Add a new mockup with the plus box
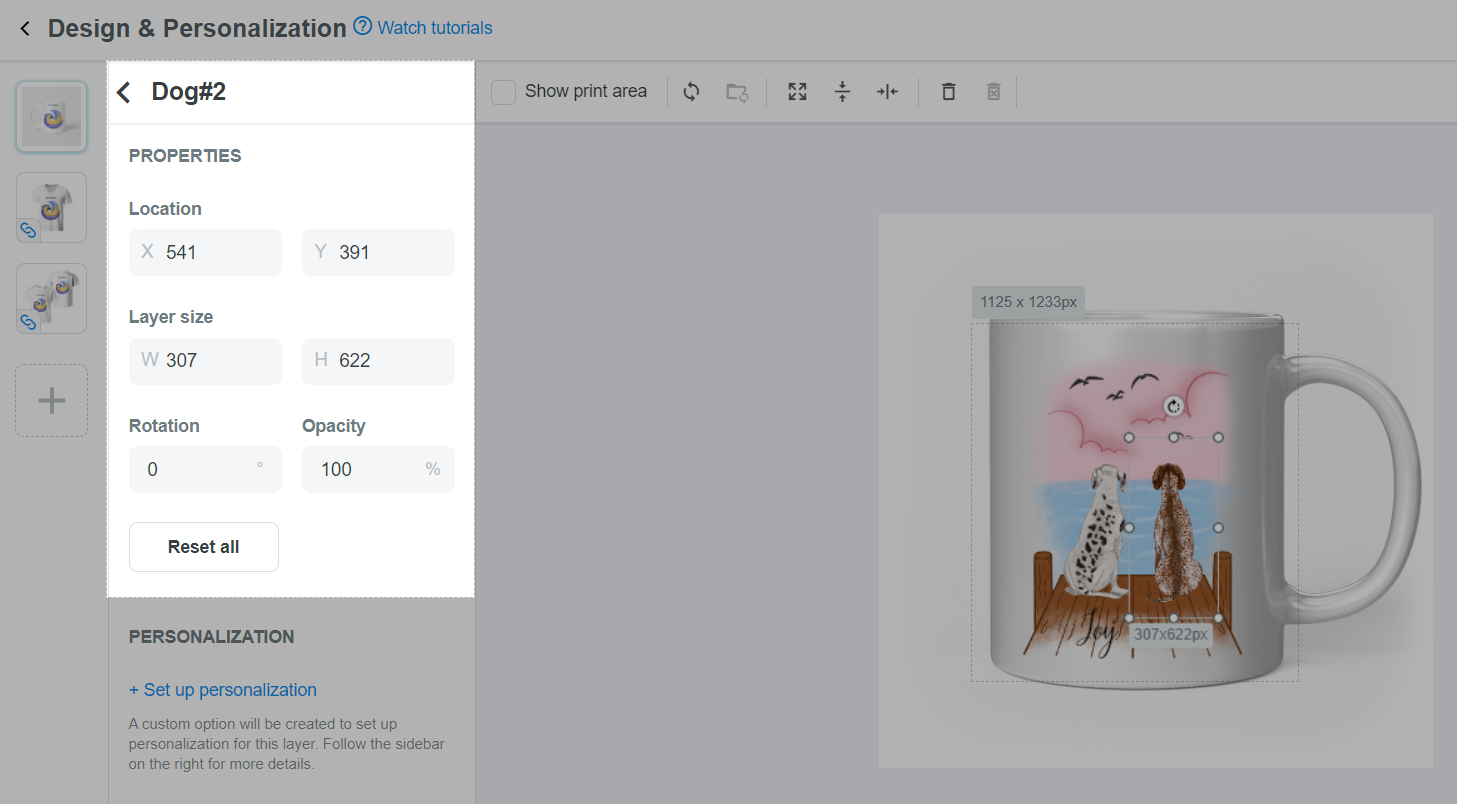 [51, 401]
